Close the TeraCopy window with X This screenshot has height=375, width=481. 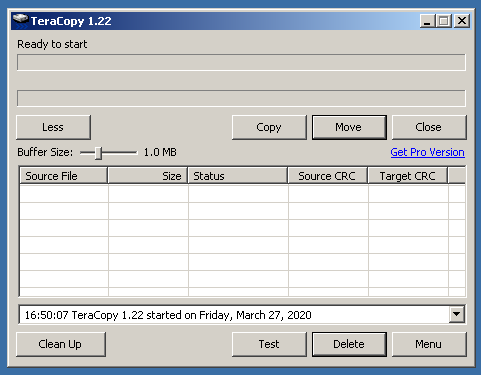[x=462, y=21]
